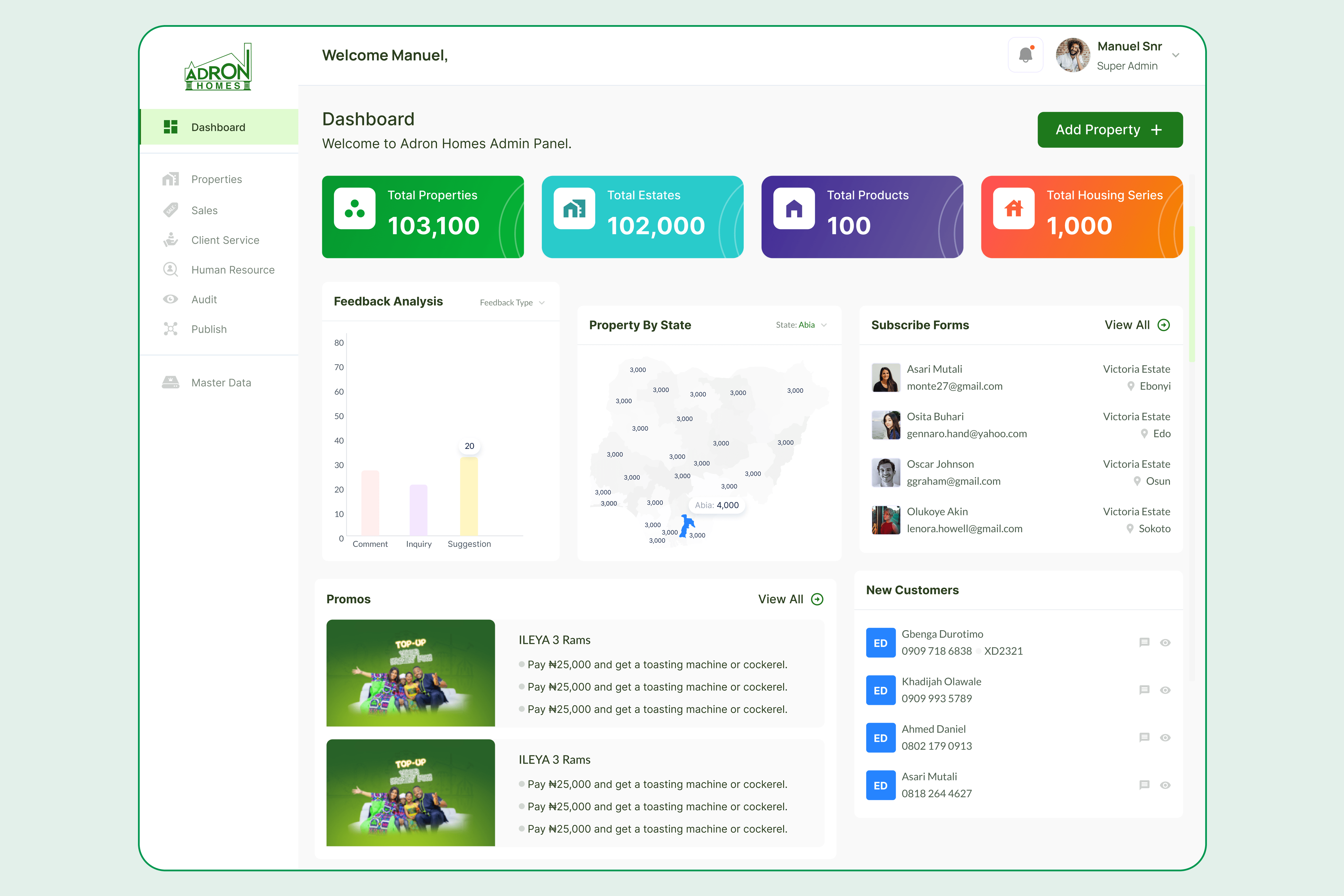Click the XD2321 customer code
This screenshot has width=1344, height=896.
click(1004, 651)
